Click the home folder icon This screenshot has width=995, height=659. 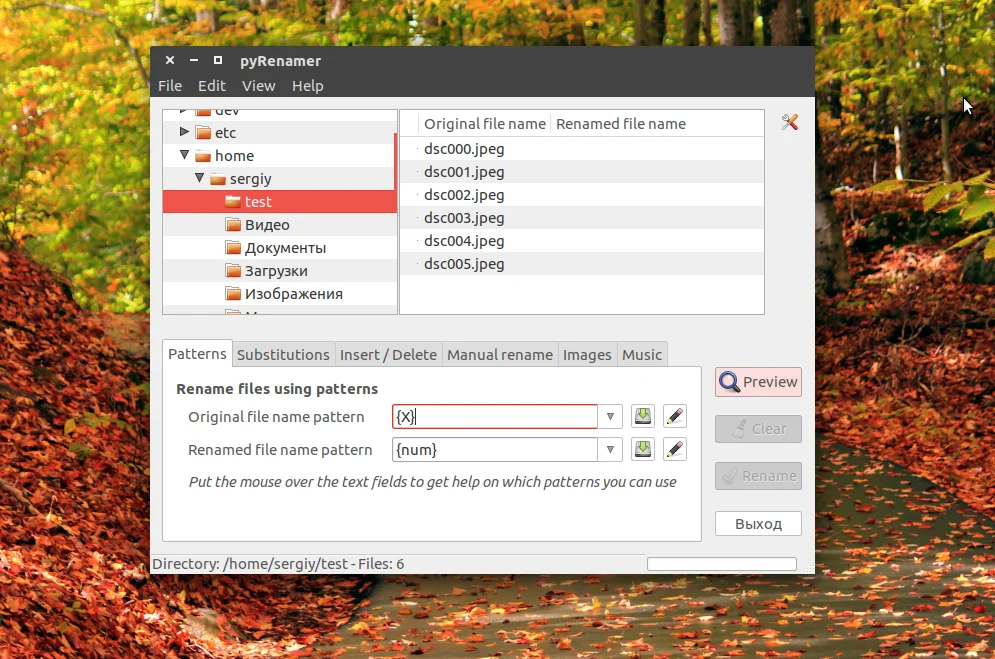(203, 156)
